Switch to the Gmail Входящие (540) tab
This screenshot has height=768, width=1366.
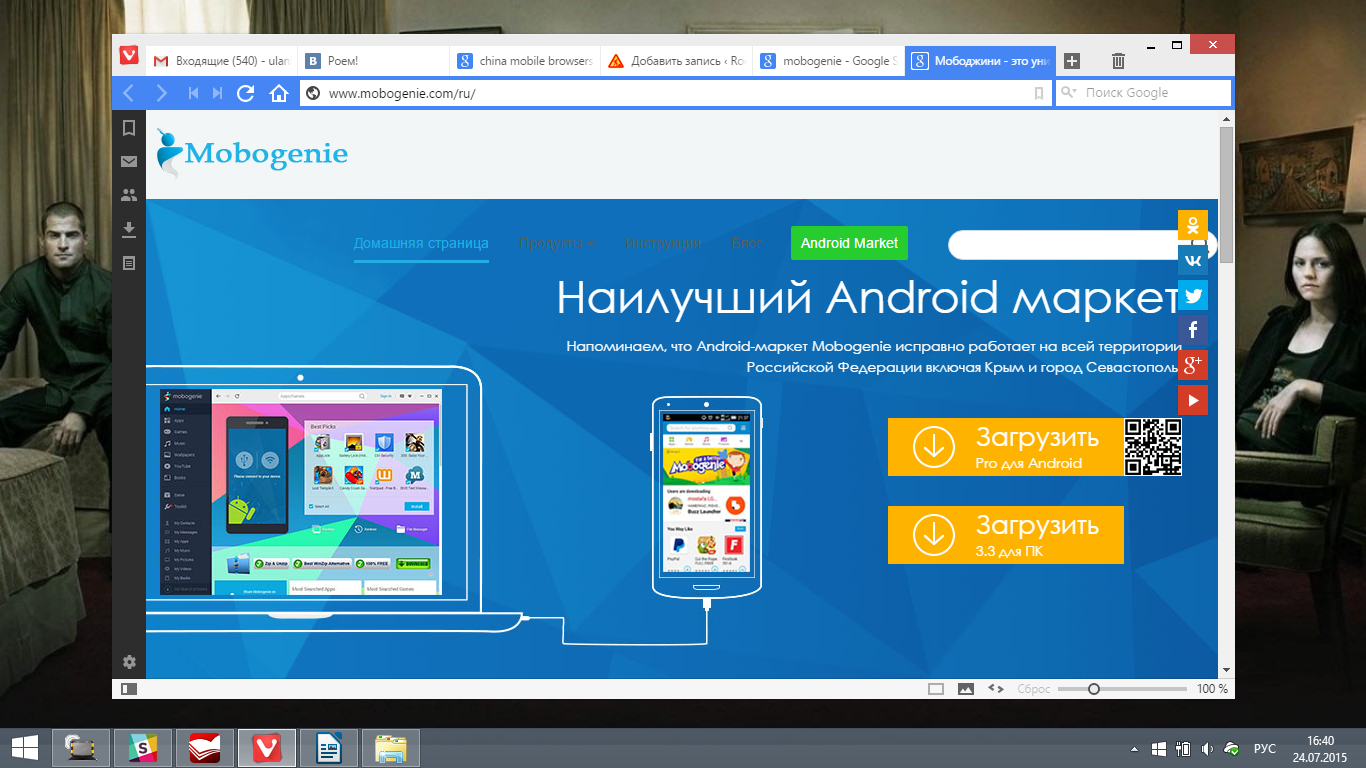coord(221,61)
